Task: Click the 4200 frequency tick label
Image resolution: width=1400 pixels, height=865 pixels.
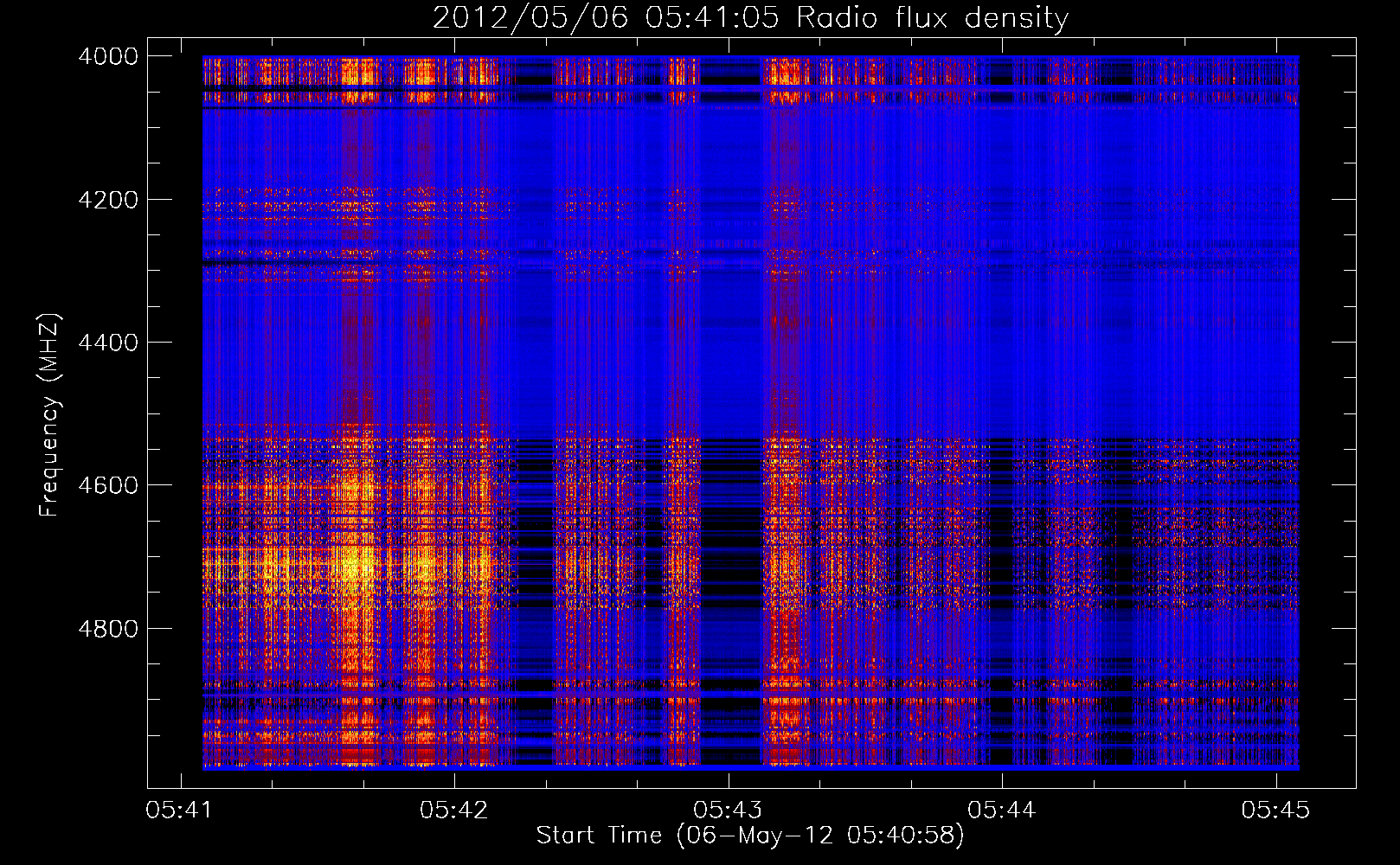Action: [x=108, y=200]
